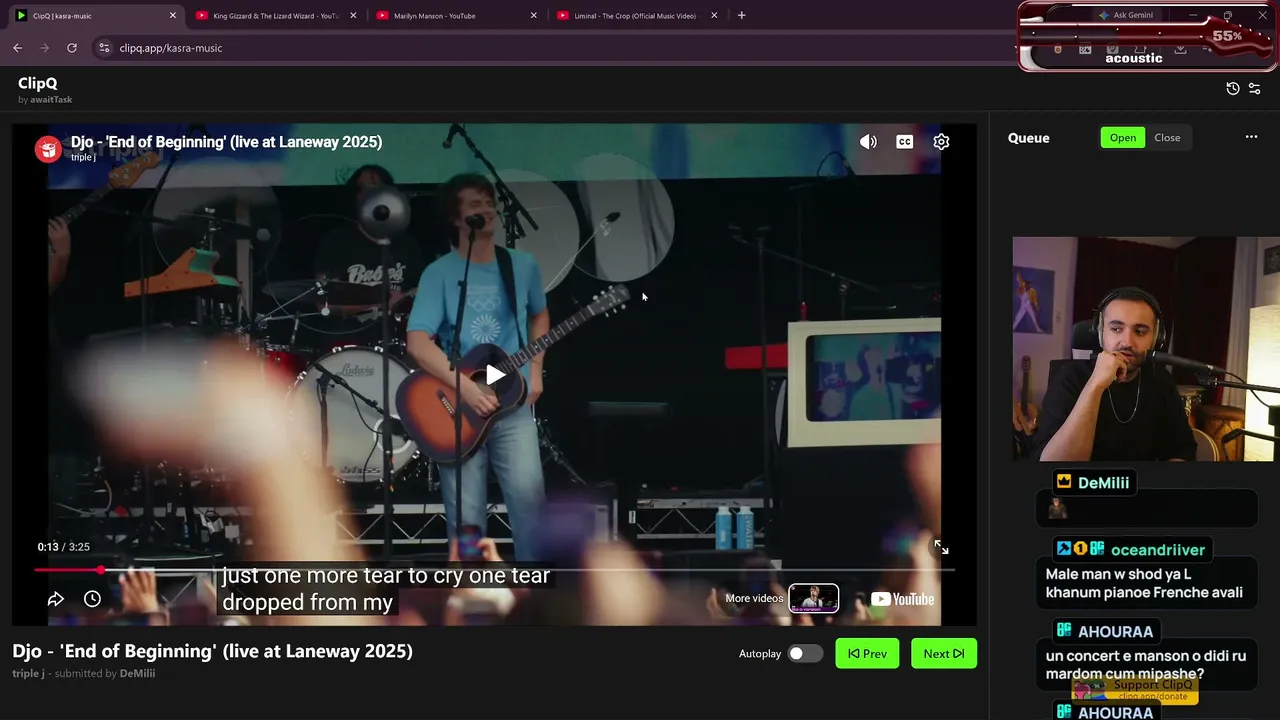The width and height of the screenshot is (1280, 720).
Task: Switch to the Marilyn Manson YouTube tab
Action: coord(457,16)
